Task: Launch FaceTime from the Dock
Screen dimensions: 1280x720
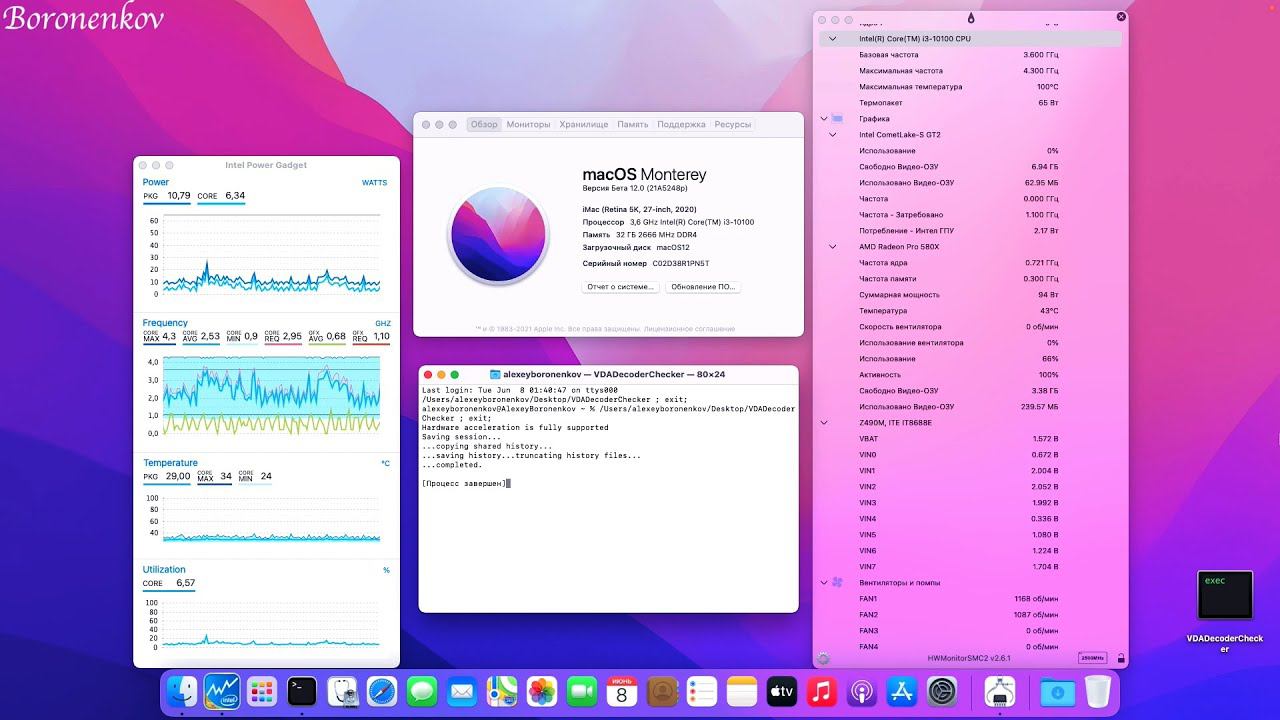Action: (x=581, y=691)
